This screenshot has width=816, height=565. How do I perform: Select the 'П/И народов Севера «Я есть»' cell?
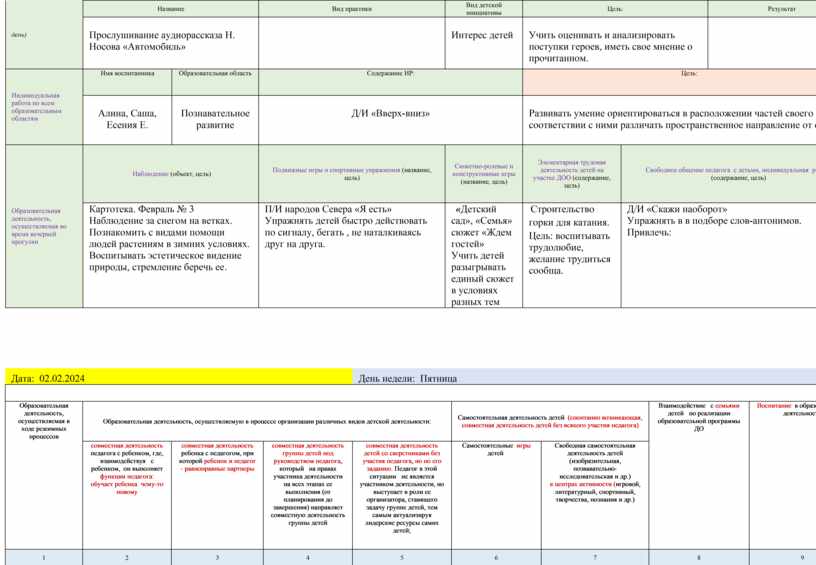point(352,254)
